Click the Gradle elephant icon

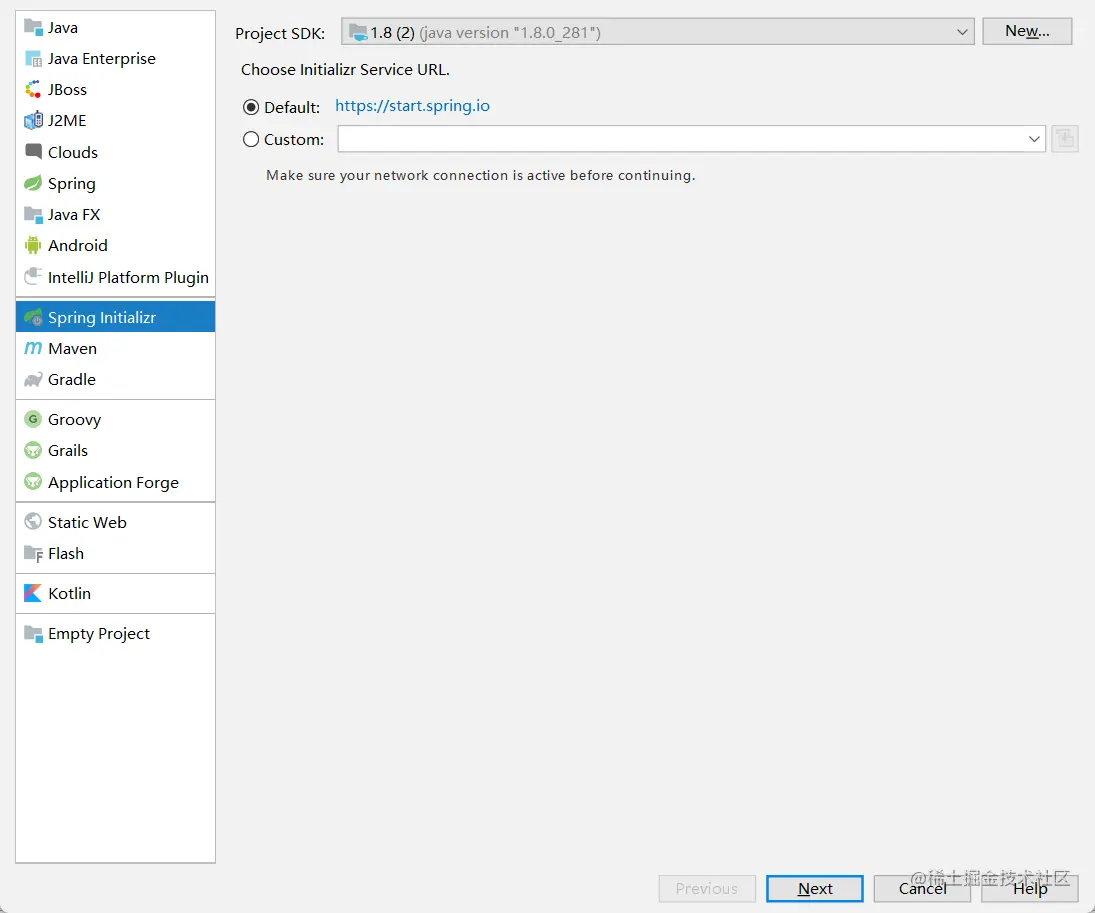point(33,379)
